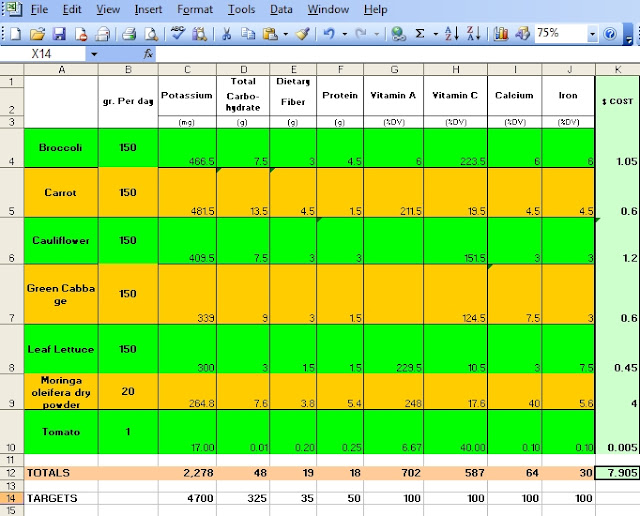Image resolution: width=640 pixels, height=516 pixels.
Task: Select the $ COST header cell
Action: pos(618,101)
